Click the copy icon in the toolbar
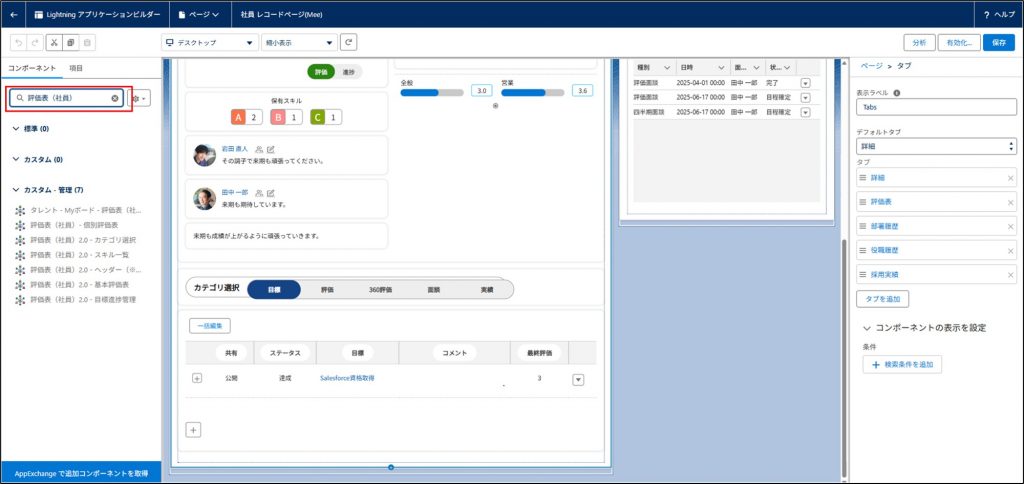Viewport: 1024px width, 484px height. (x=71, y=42)
